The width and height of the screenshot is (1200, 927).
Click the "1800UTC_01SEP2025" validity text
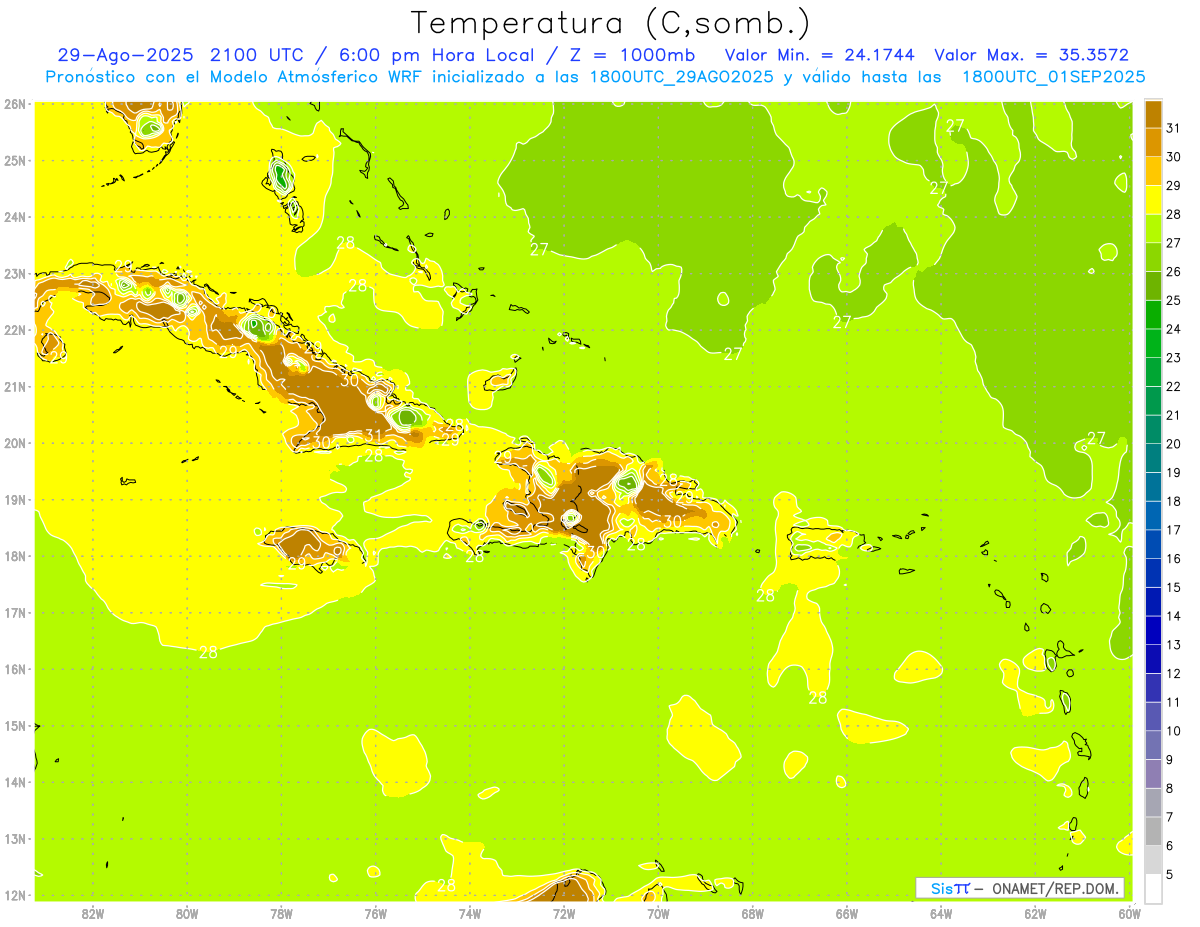1053,77
